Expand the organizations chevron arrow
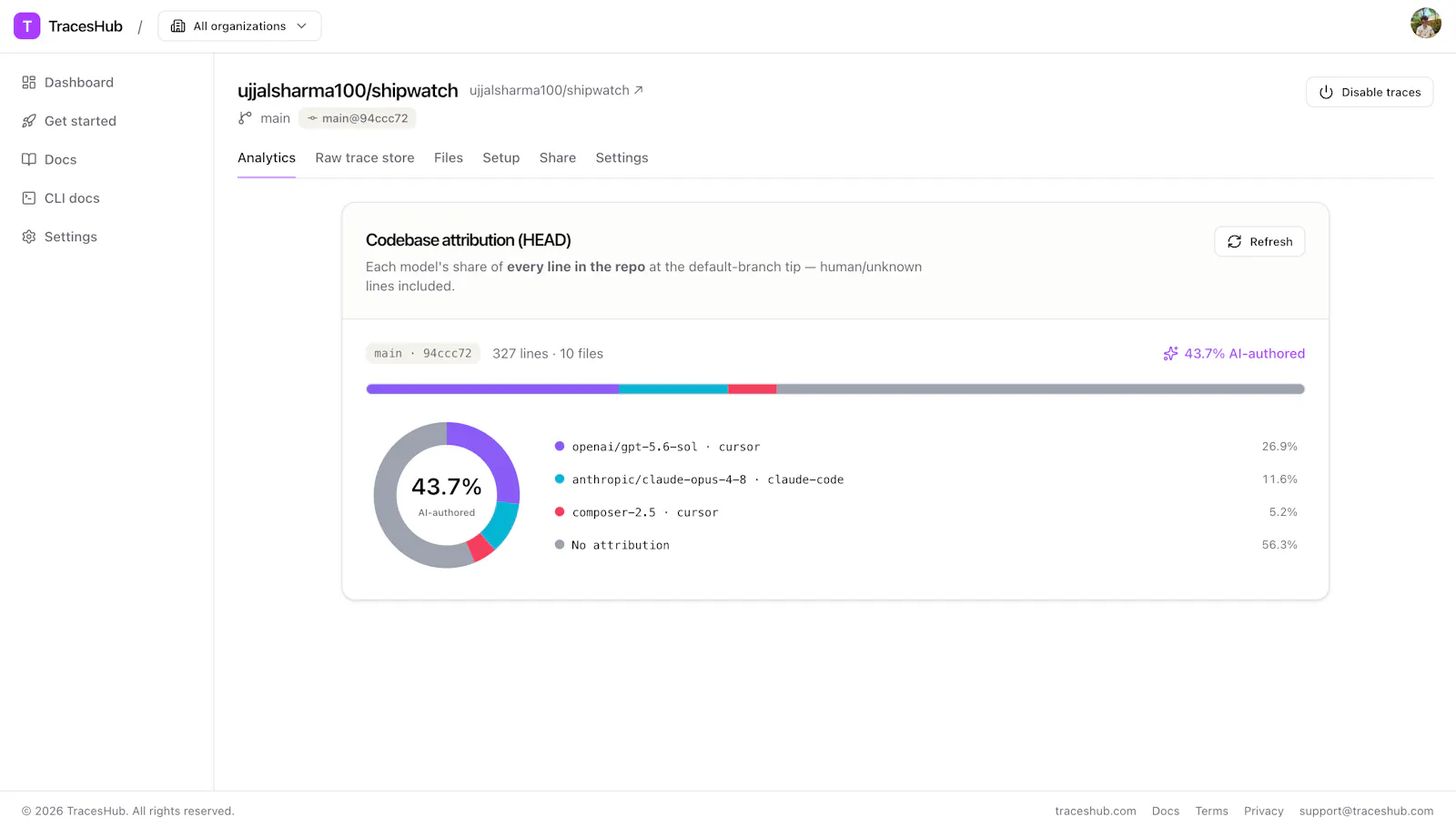The image size is (1456, 827). click(301, 26)
